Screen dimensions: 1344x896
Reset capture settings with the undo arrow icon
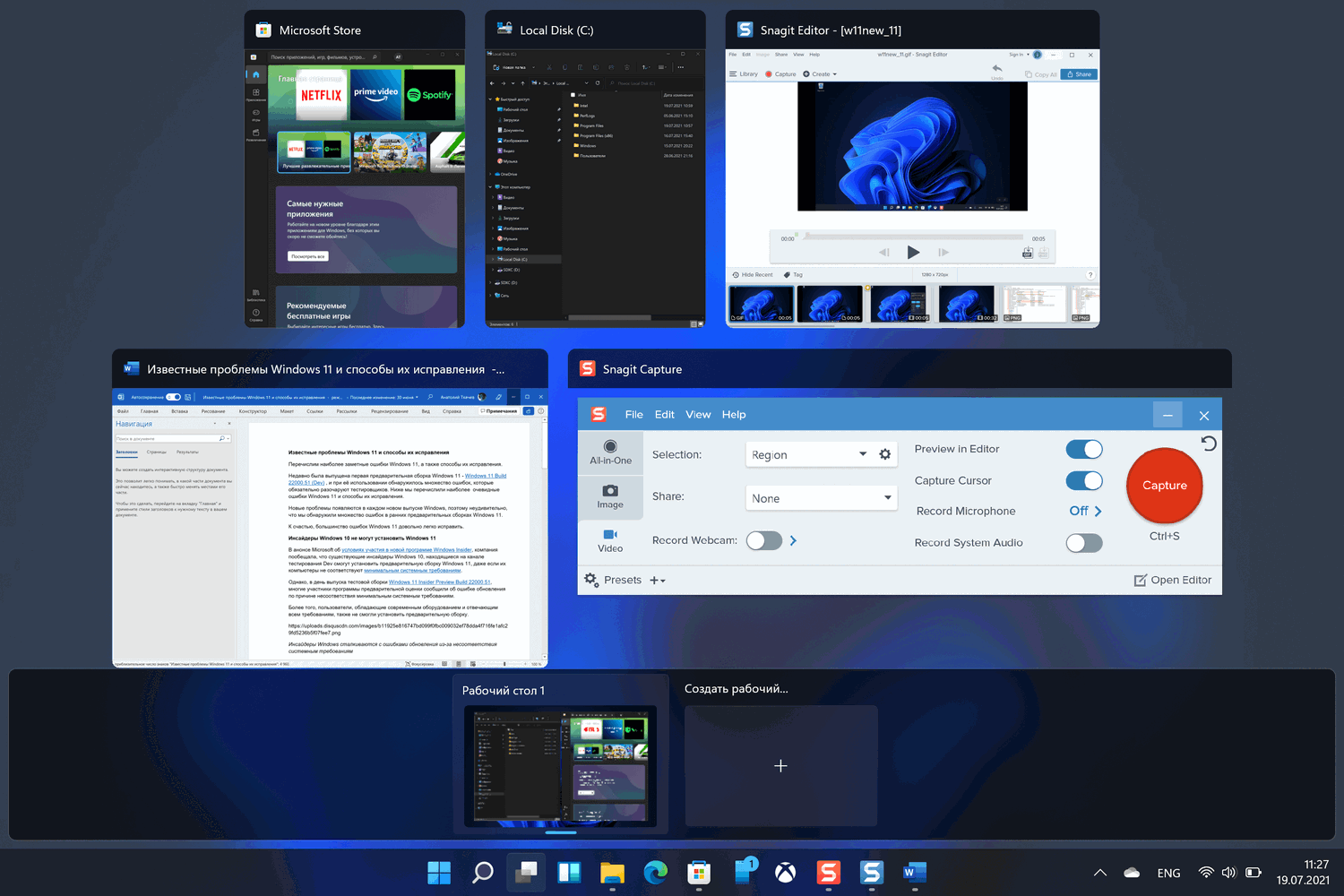coord(1209,444)
